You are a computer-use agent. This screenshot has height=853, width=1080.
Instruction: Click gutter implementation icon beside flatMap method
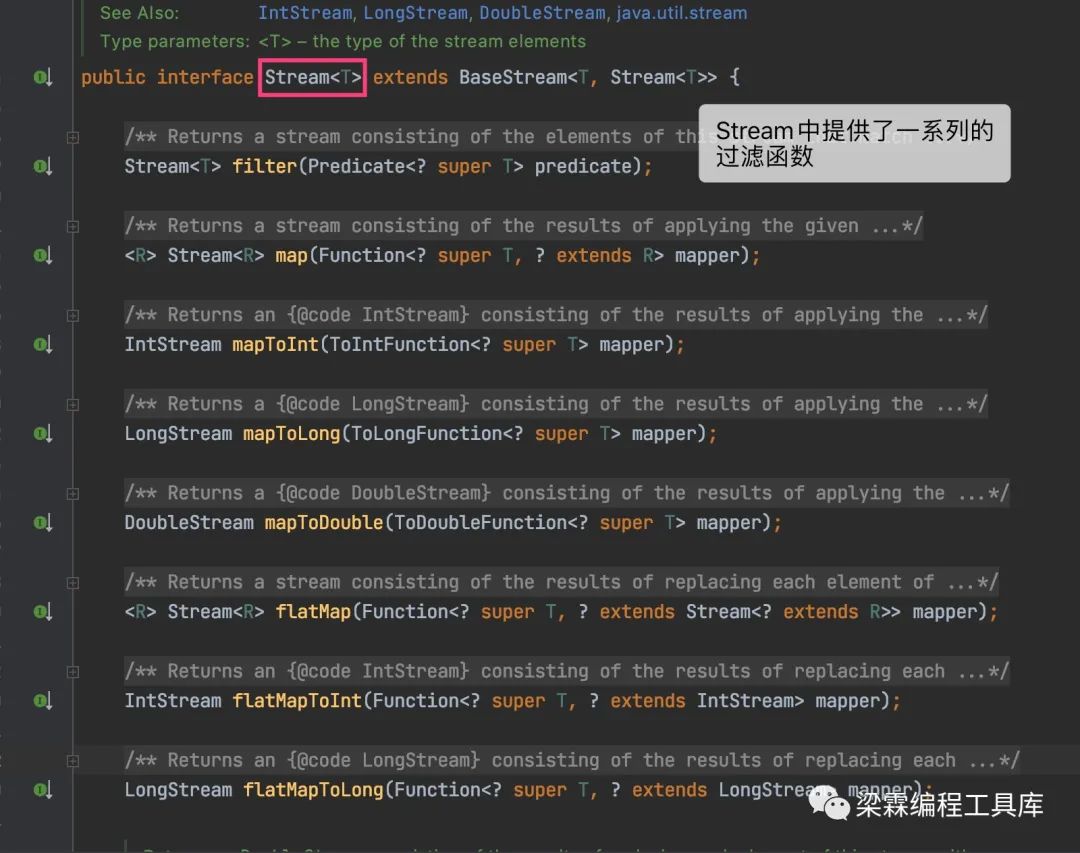click(x=43, y=611)
